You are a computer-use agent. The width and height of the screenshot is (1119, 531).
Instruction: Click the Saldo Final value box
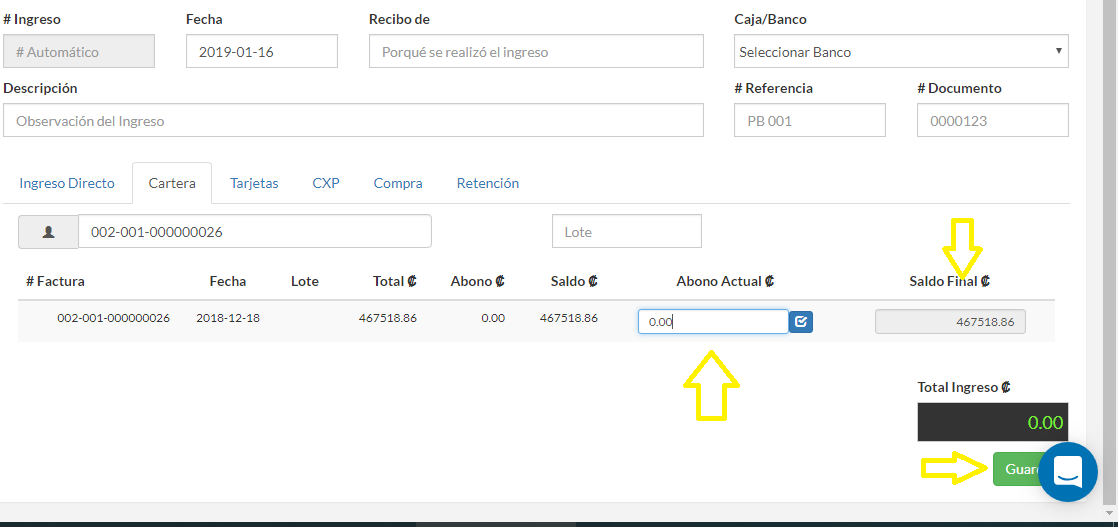tap(950, 322)
